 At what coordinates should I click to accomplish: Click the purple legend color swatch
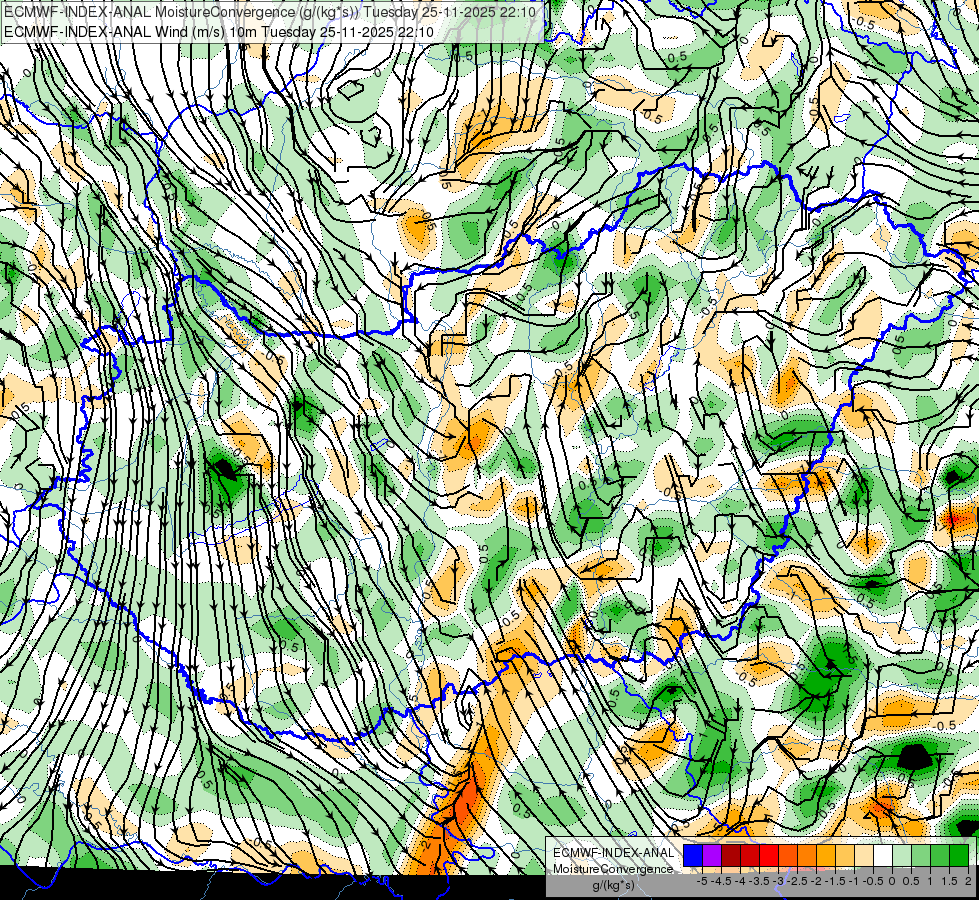point(712,855)
